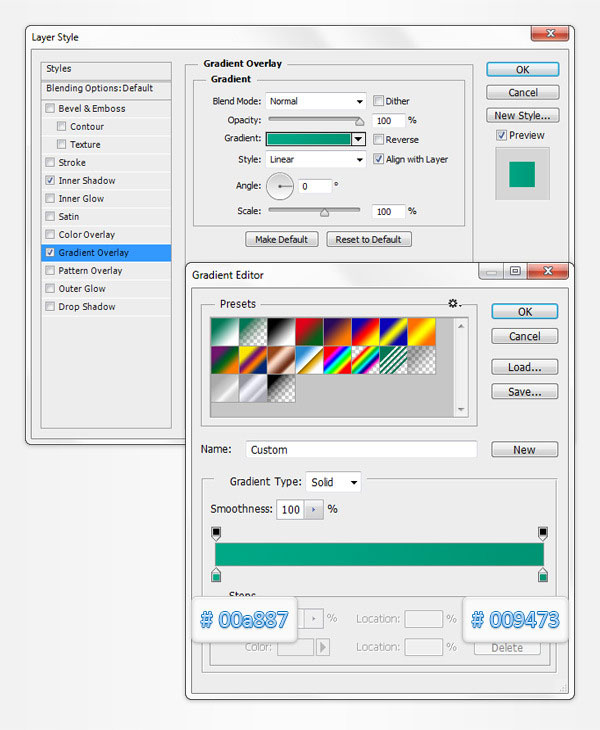Click the Scale slider handle

[x=324, y=213]
